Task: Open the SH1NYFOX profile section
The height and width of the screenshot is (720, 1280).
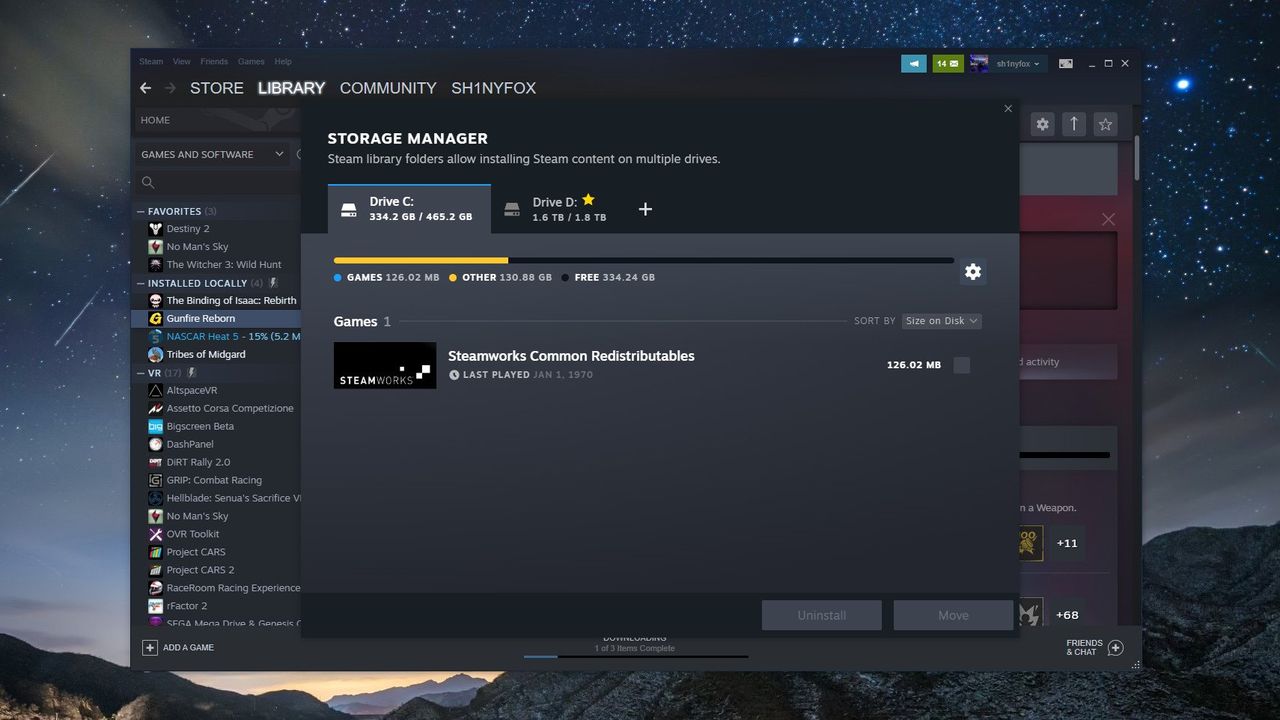Action: pyautogui.click(x=494, y=88)
